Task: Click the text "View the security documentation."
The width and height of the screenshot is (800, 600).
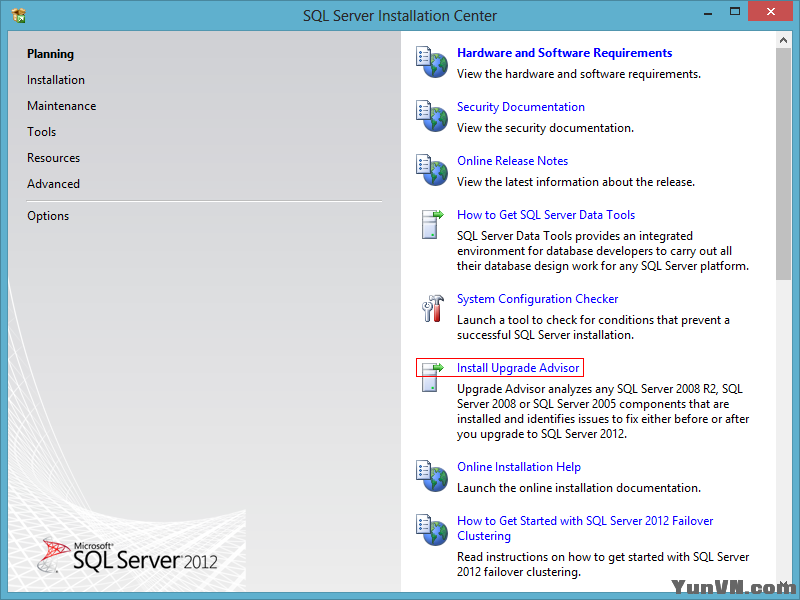Action: 545,129
